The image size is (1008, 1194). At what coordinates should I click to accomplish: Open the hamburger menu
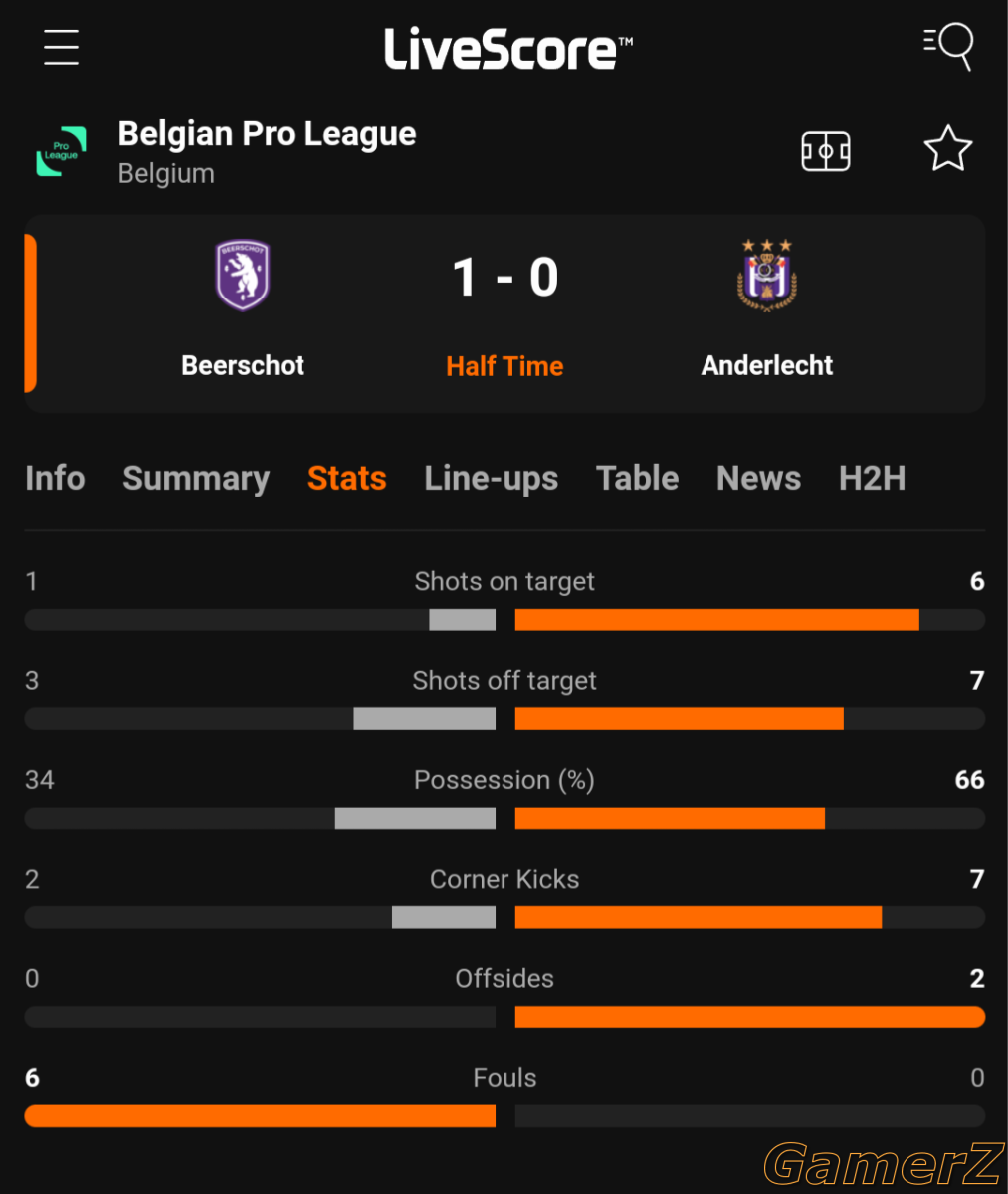(x=61, y=47)
